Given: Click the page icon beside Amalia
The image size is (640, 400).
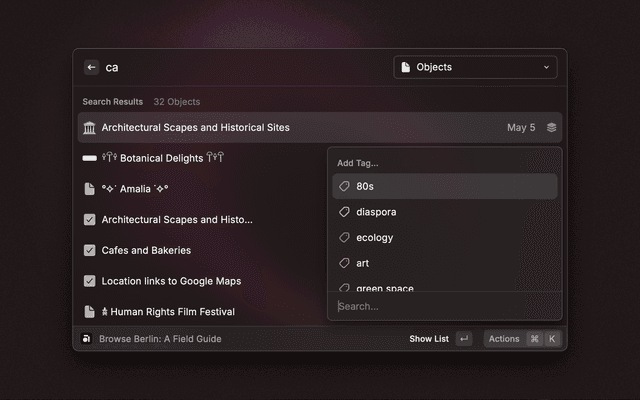Looking at the screenshot, I should point(90,189).
